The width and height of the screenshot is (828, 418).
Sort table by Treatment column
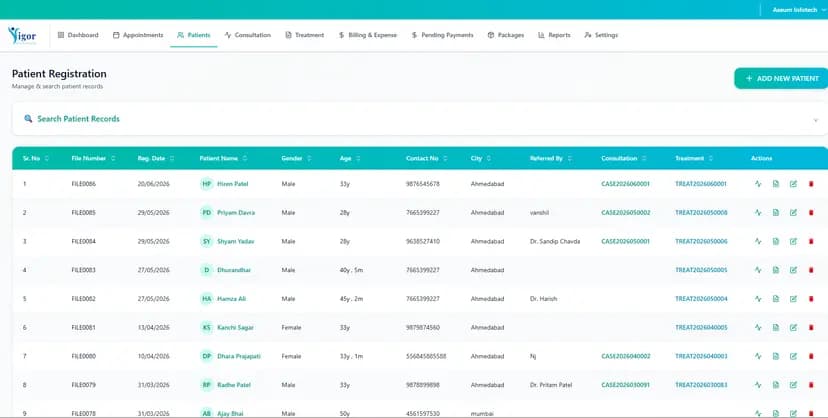click(x=711, y=158)
